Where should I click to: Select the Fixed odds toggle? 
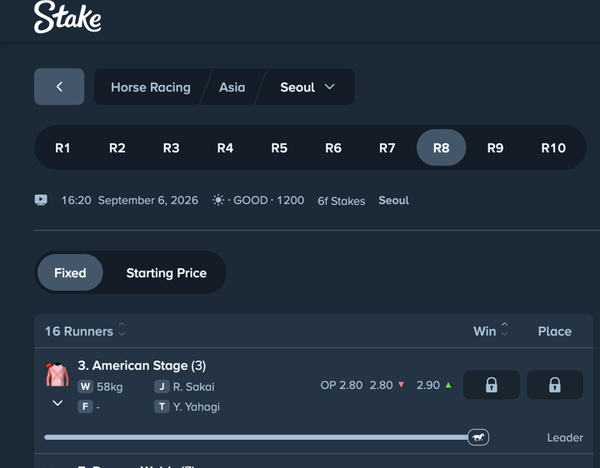click(x=70, y=273)
